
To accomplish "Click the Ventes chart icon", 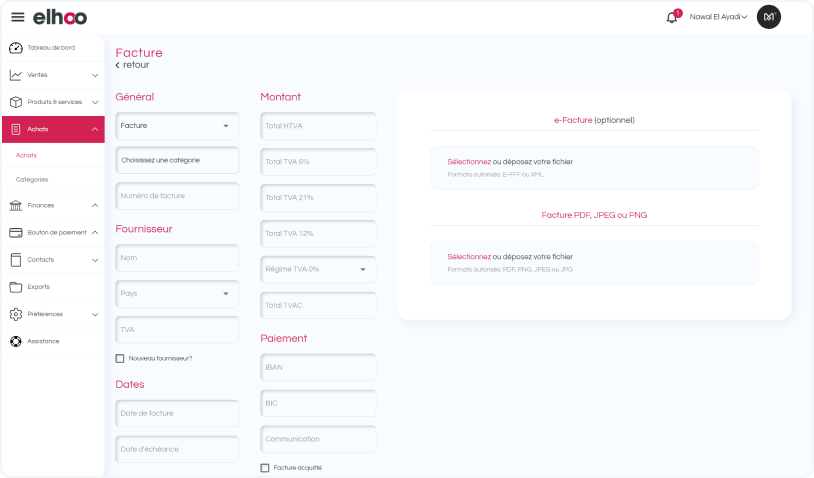I will 16,75.
